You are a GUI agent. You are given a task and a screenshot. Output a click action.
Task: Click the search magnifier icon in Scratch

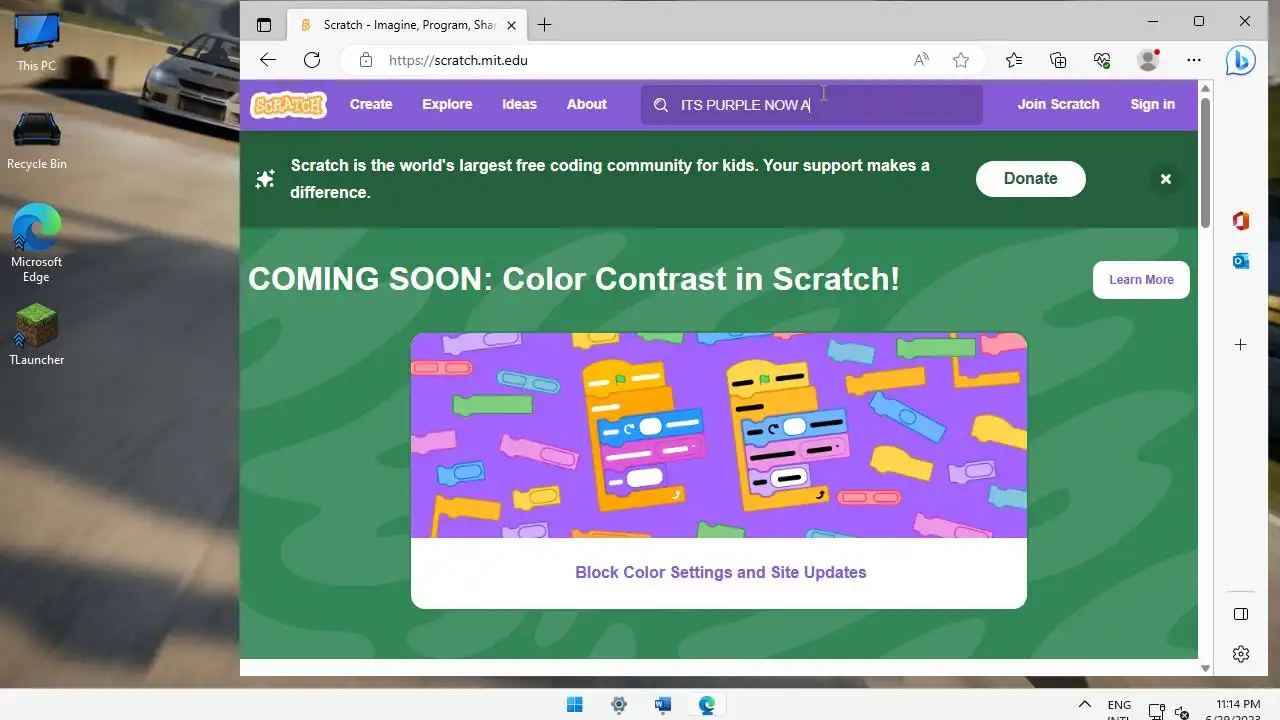coord(661,105)
